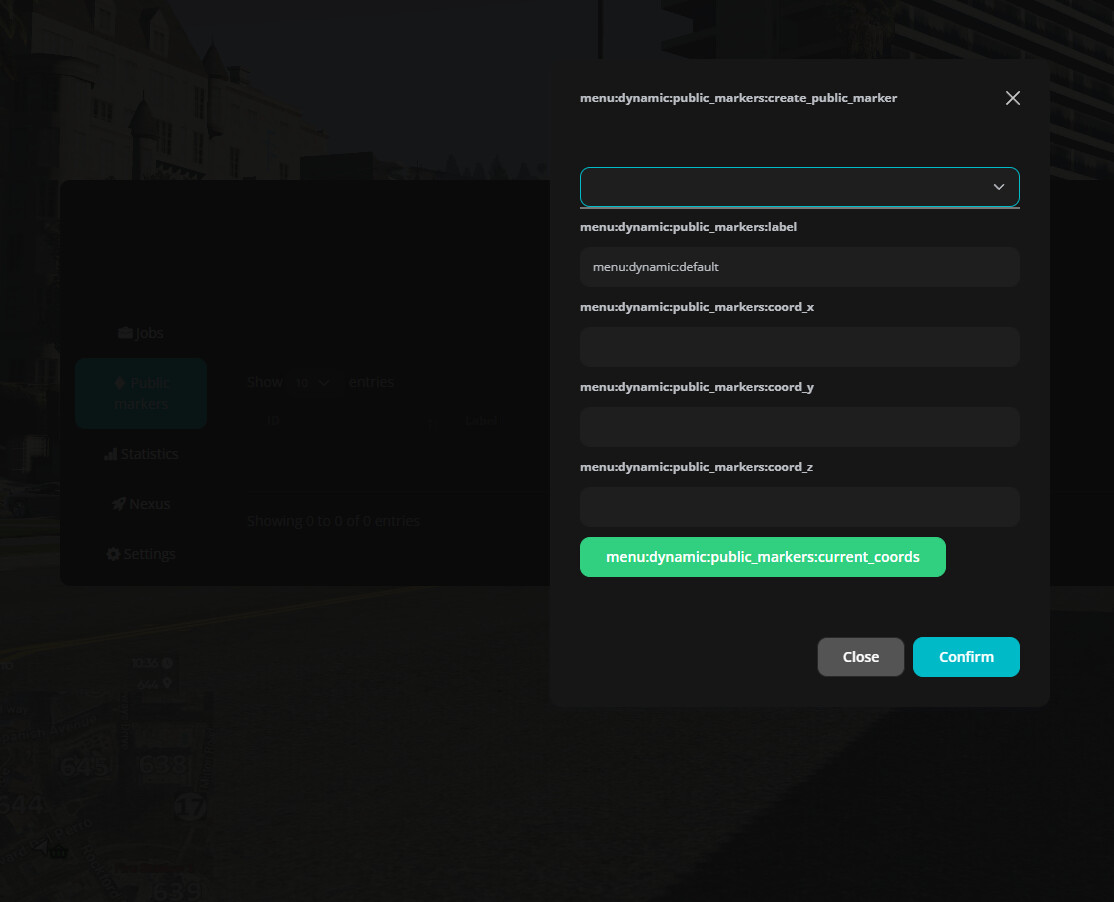Screen dimensions: 1114x902
Task: Sort entries by the ID column
Action: coord(272,420)
